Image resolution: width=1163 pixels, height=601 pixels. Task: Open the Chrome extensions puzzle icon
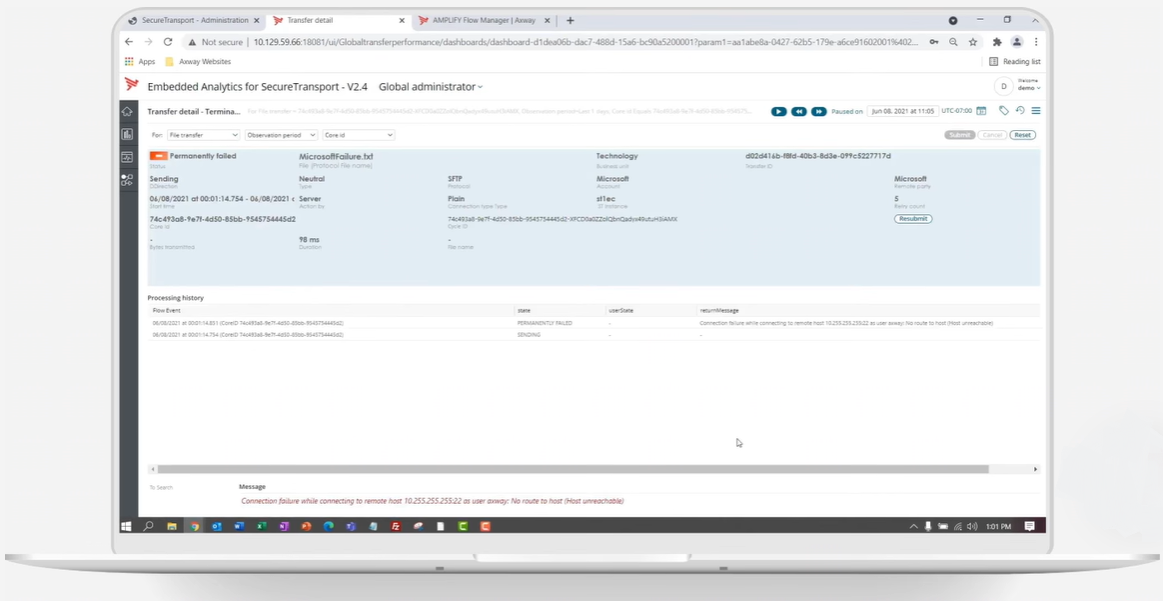click(997, 42)
